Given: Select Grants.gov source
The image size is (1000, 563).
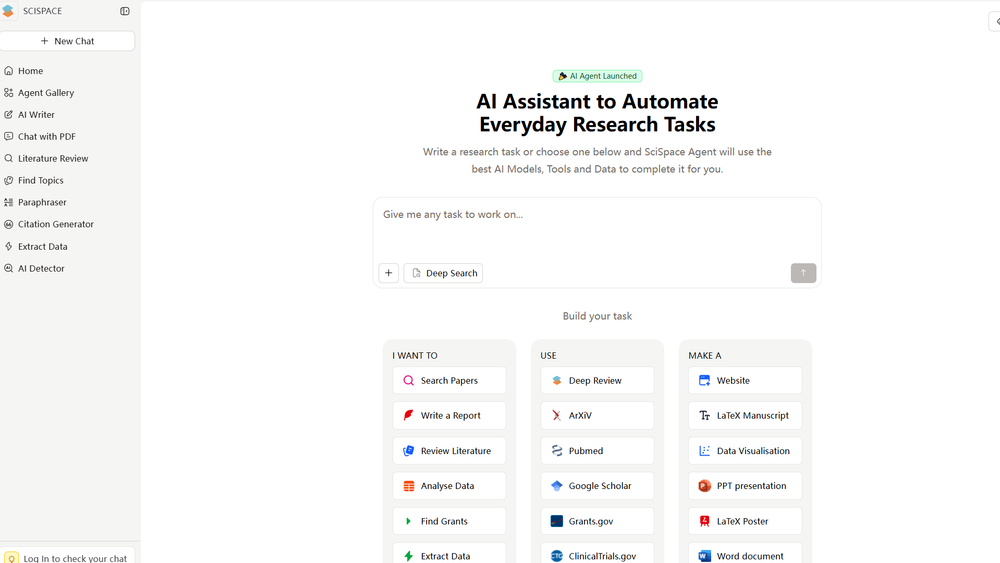Looking at the screenshot, I should 597,521.
